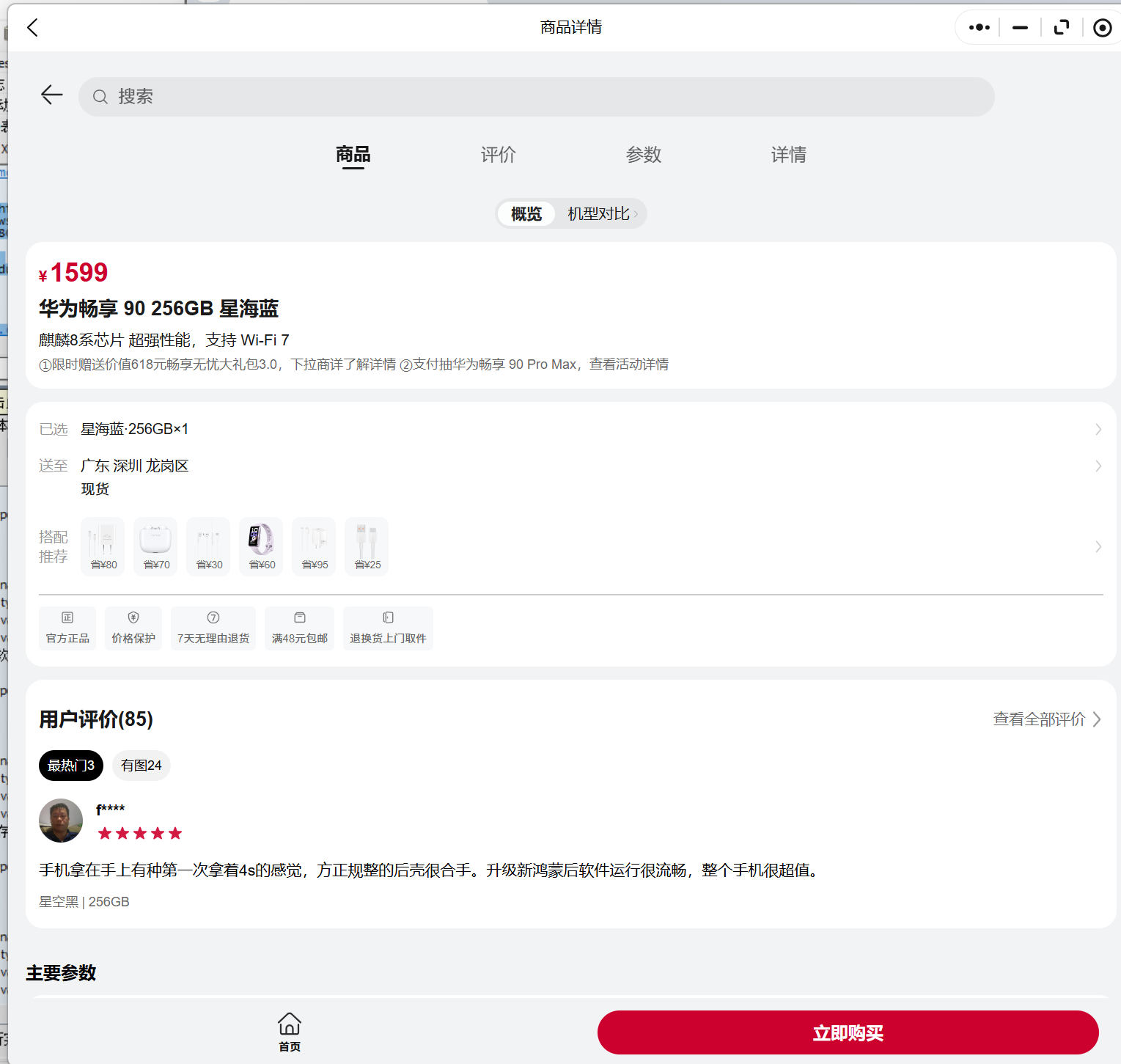1121x1064 pixels.
Task: Click the 价格保护 shield badge
Action: 133,628
